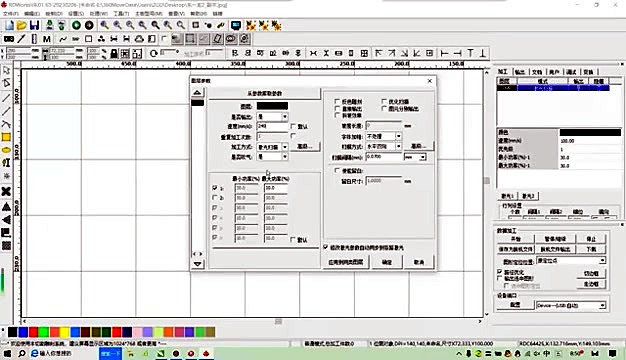Viewport: 626px width, 360px height.
Task: Open the processing-mode dropdown showing laser scan
Action: tap(285, 147)
